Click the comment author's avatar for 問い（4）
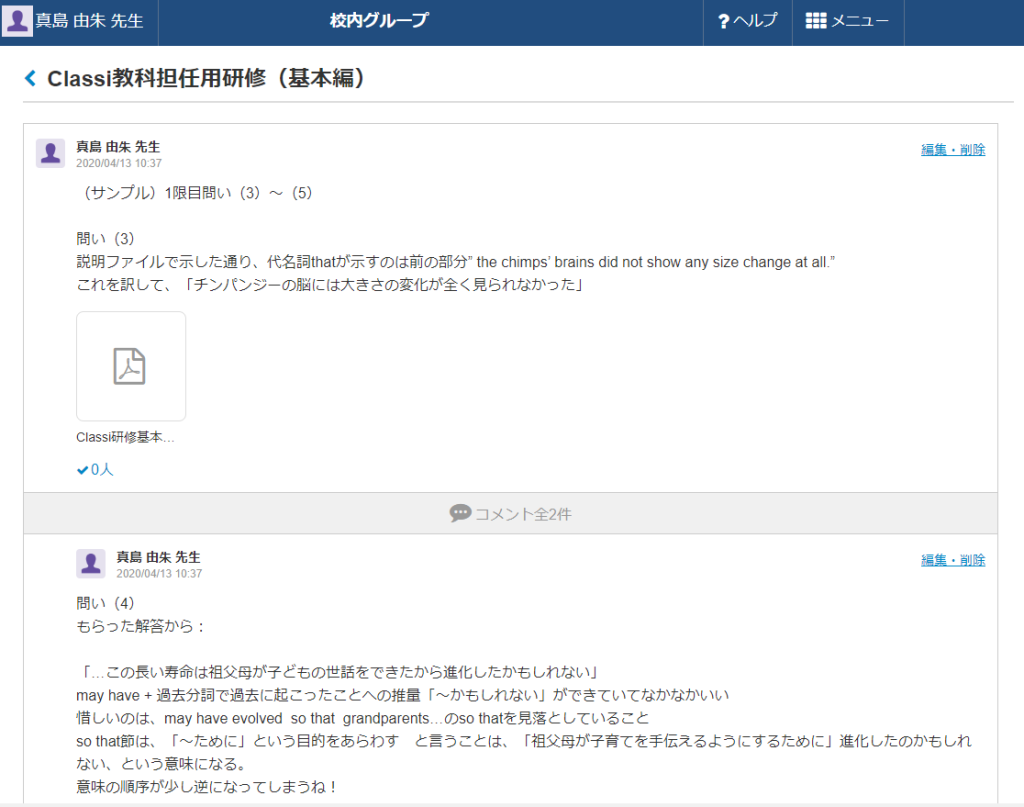Viewport: 1024px width, 807px height. tap(90, 563)
